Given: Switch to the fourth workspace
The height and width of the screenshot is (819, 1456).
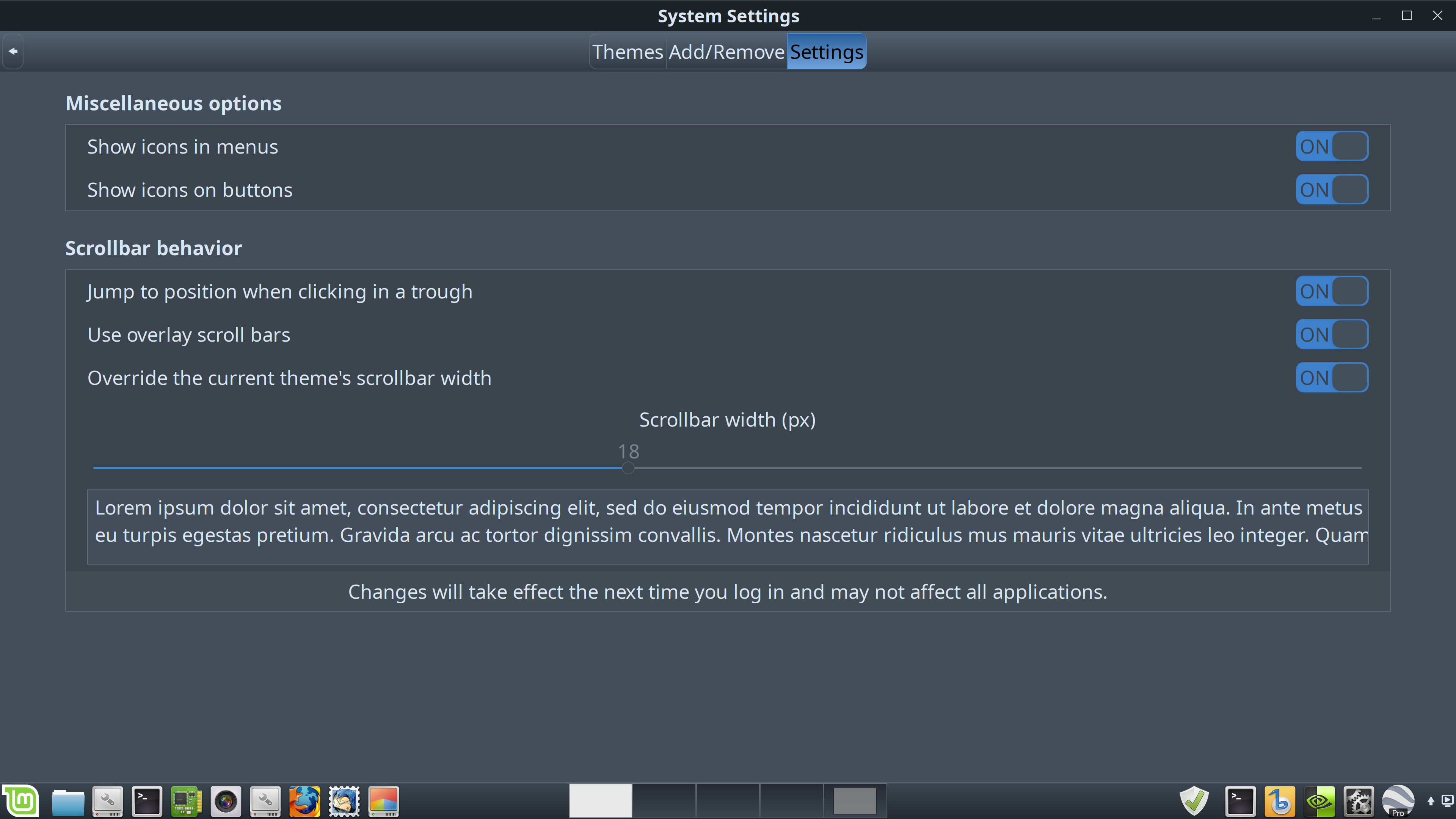Looking at the screenshot, I should (x=791, y=801).
